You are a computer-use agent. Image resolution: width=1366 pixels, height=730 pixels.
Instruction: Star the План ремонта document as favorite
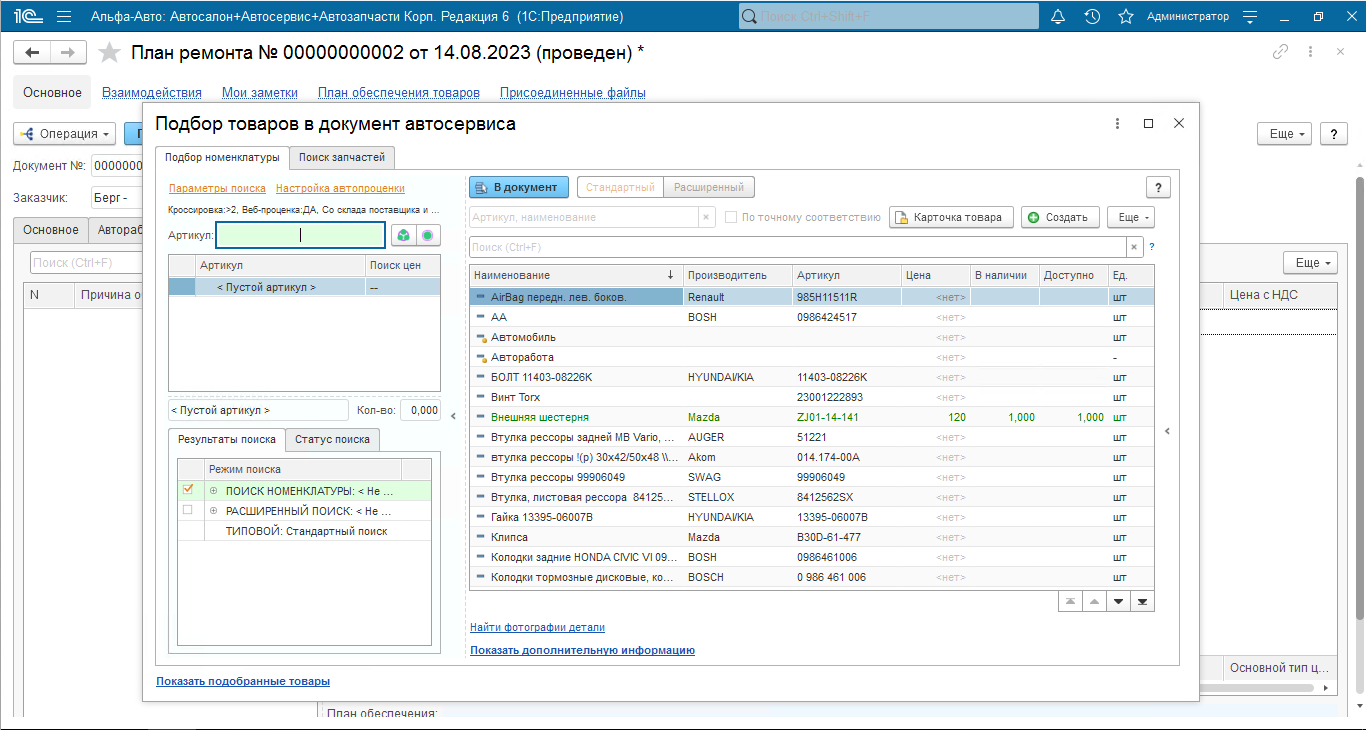click(x=110, y=52)
